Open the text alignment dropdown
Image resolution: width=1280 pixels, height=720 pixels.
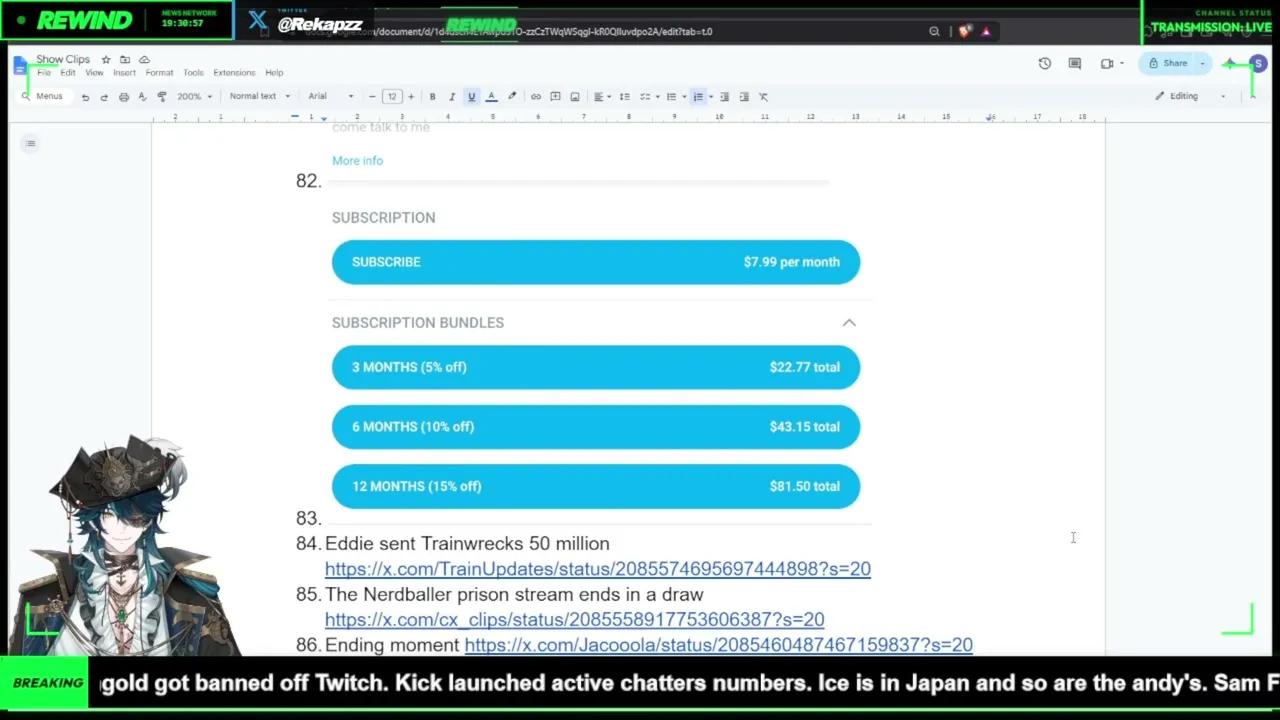(602, 97)
